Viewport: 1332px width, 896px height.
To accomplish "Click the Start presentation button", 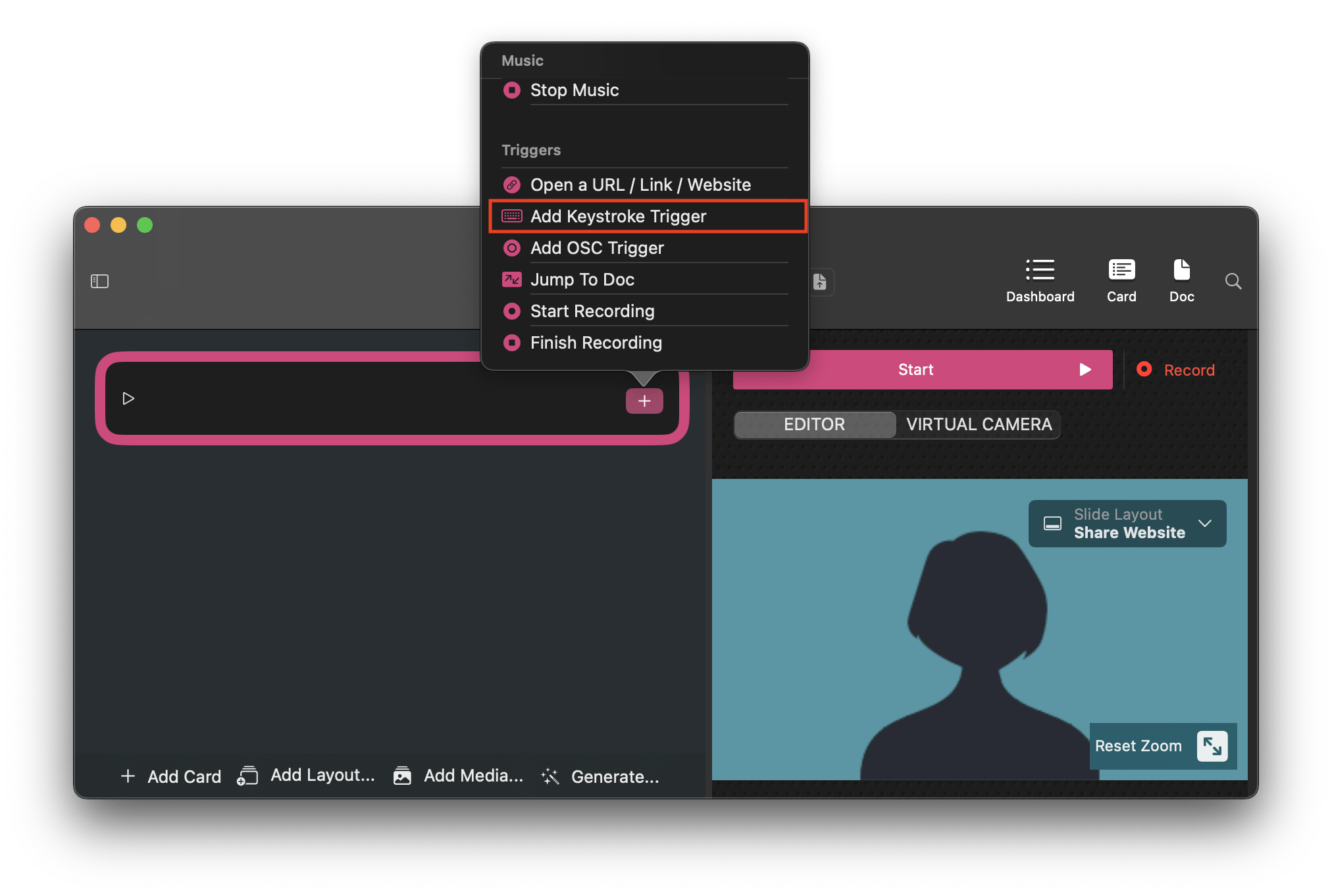I will 922,370.
